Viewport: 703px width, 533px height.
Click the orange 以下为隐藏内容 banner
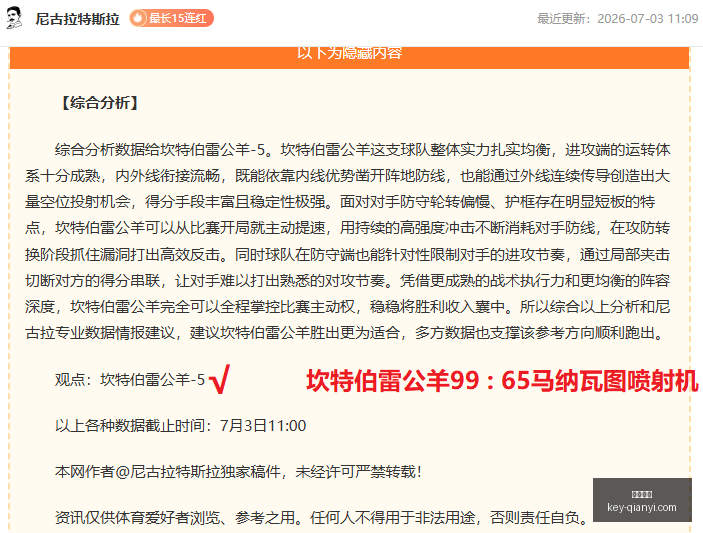pos(349,57)
